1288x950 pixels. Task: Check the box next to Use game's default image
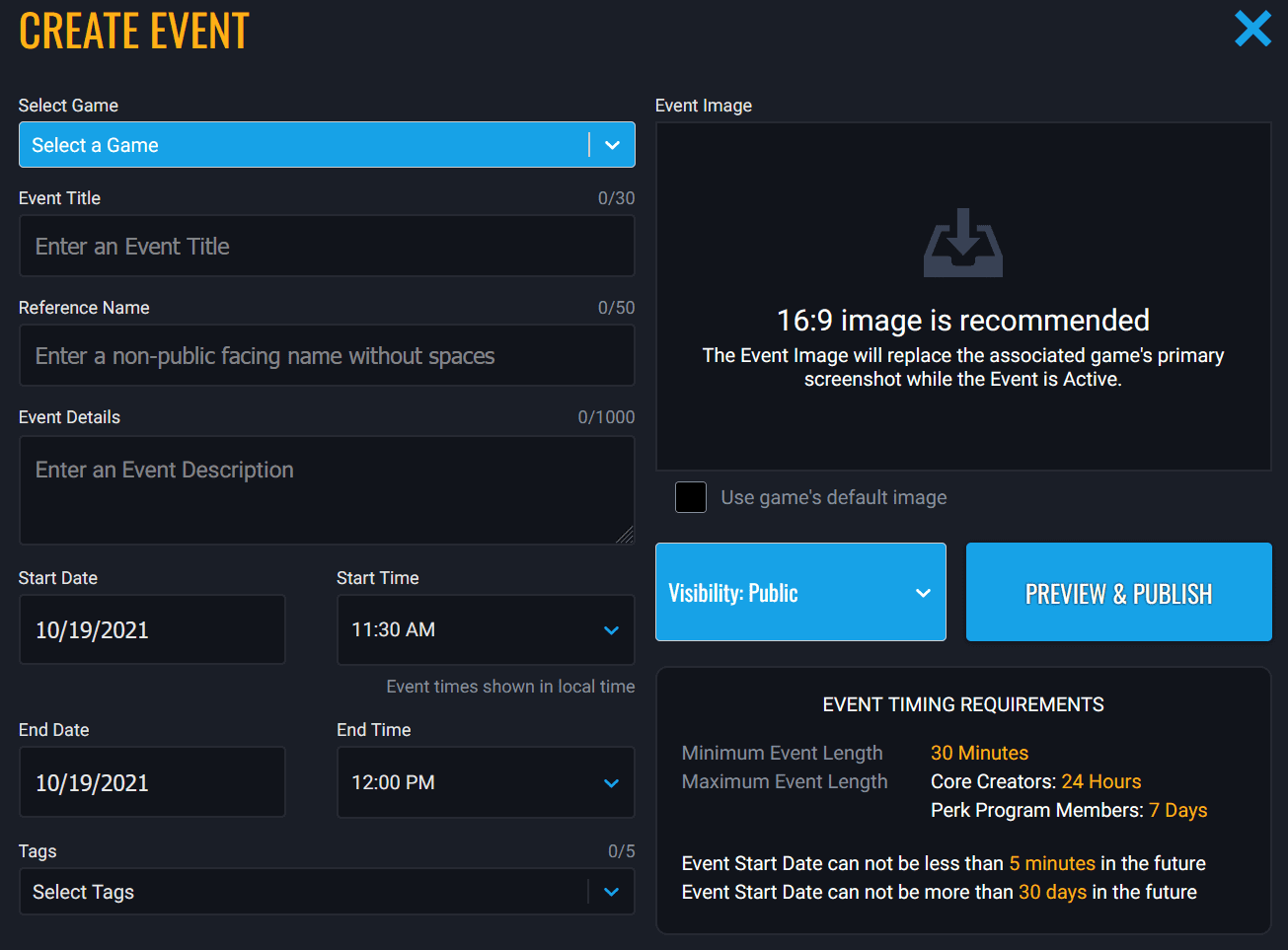click(690, 497)
